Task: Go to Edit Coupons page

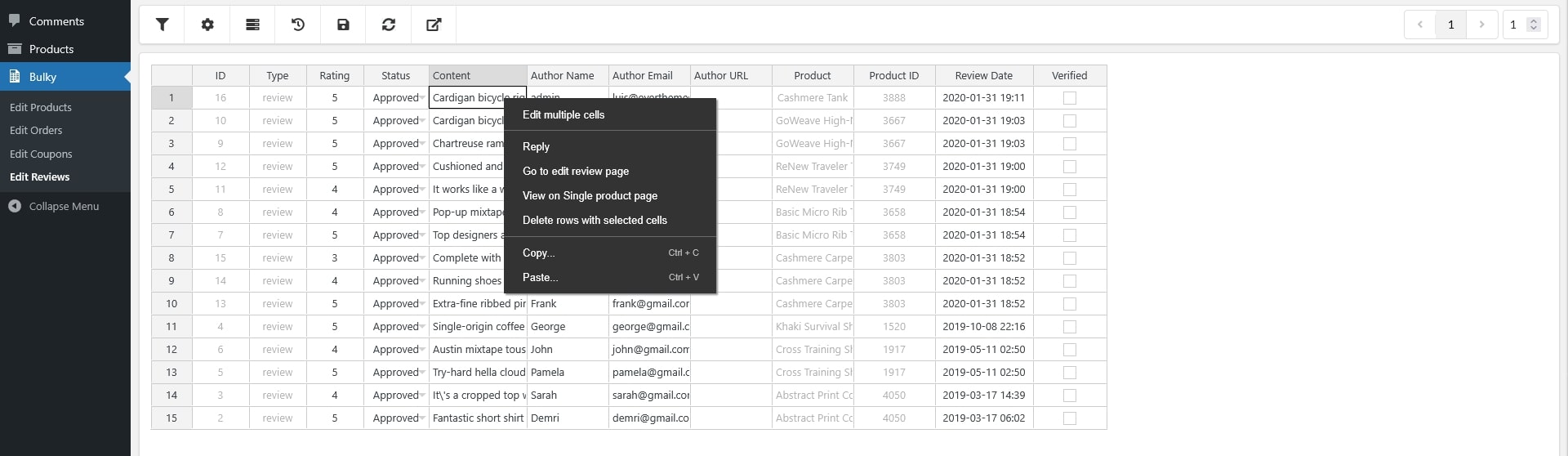Action: tap(41, 154)
